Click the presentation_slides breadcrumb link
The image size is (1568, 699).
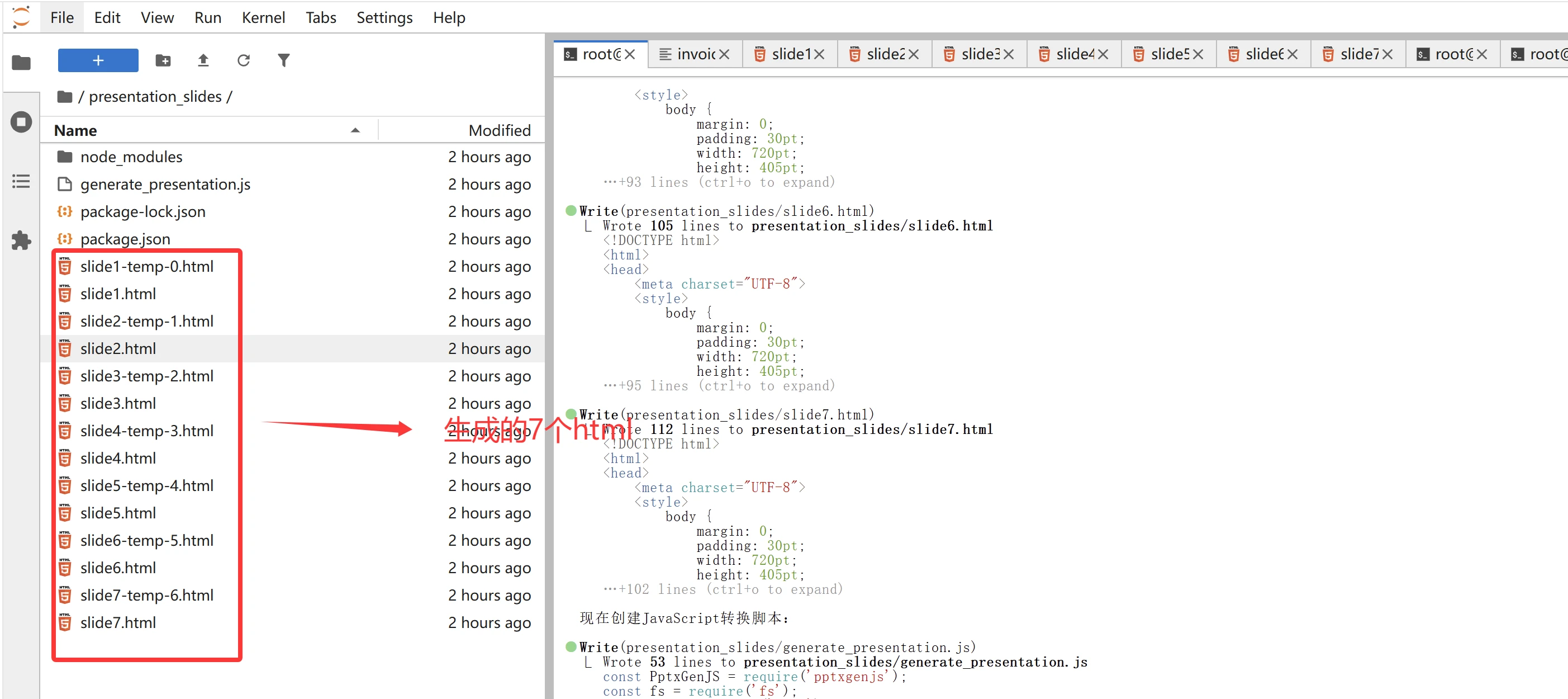click(x=155, y=97)
